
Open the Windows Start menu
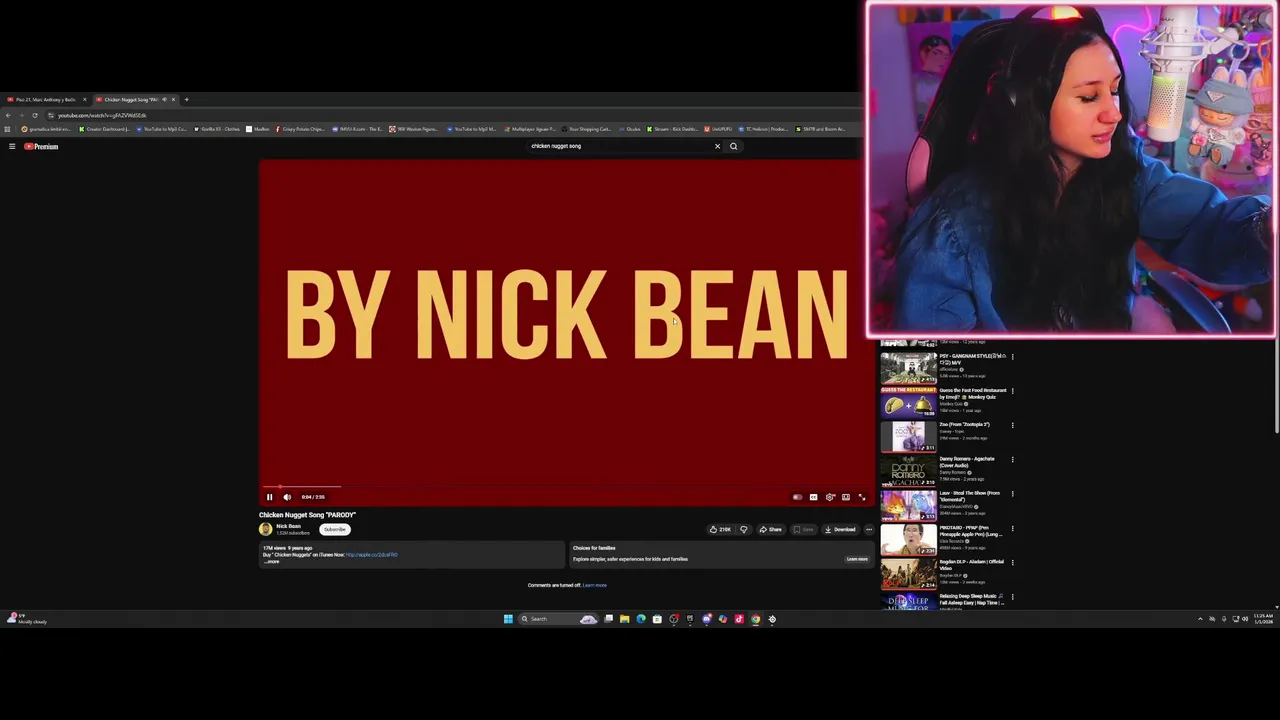point(508,619)
